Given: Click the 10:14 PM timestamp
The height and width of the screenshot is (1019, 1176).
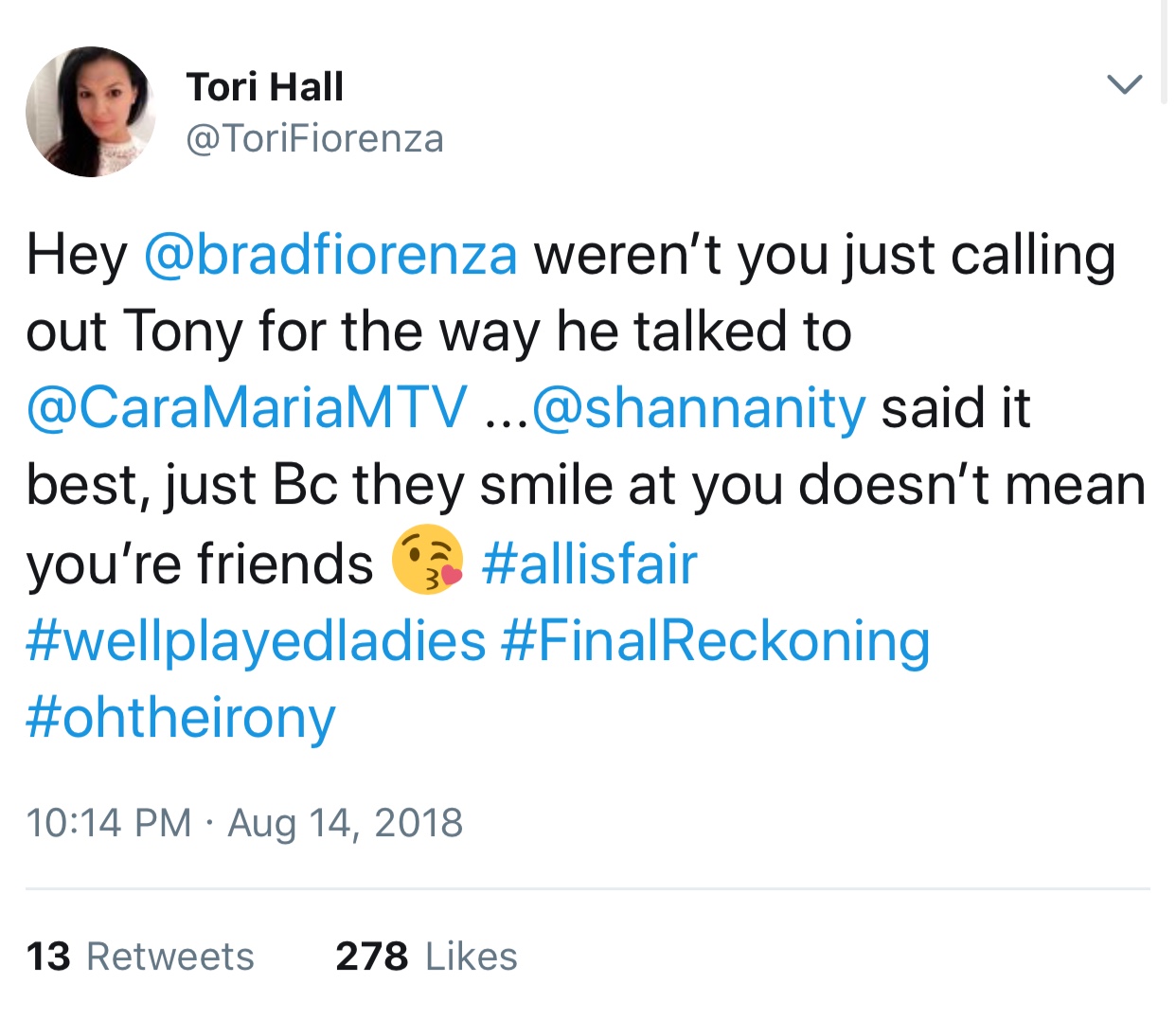Looking at the screenshot, I should [109, 822].
